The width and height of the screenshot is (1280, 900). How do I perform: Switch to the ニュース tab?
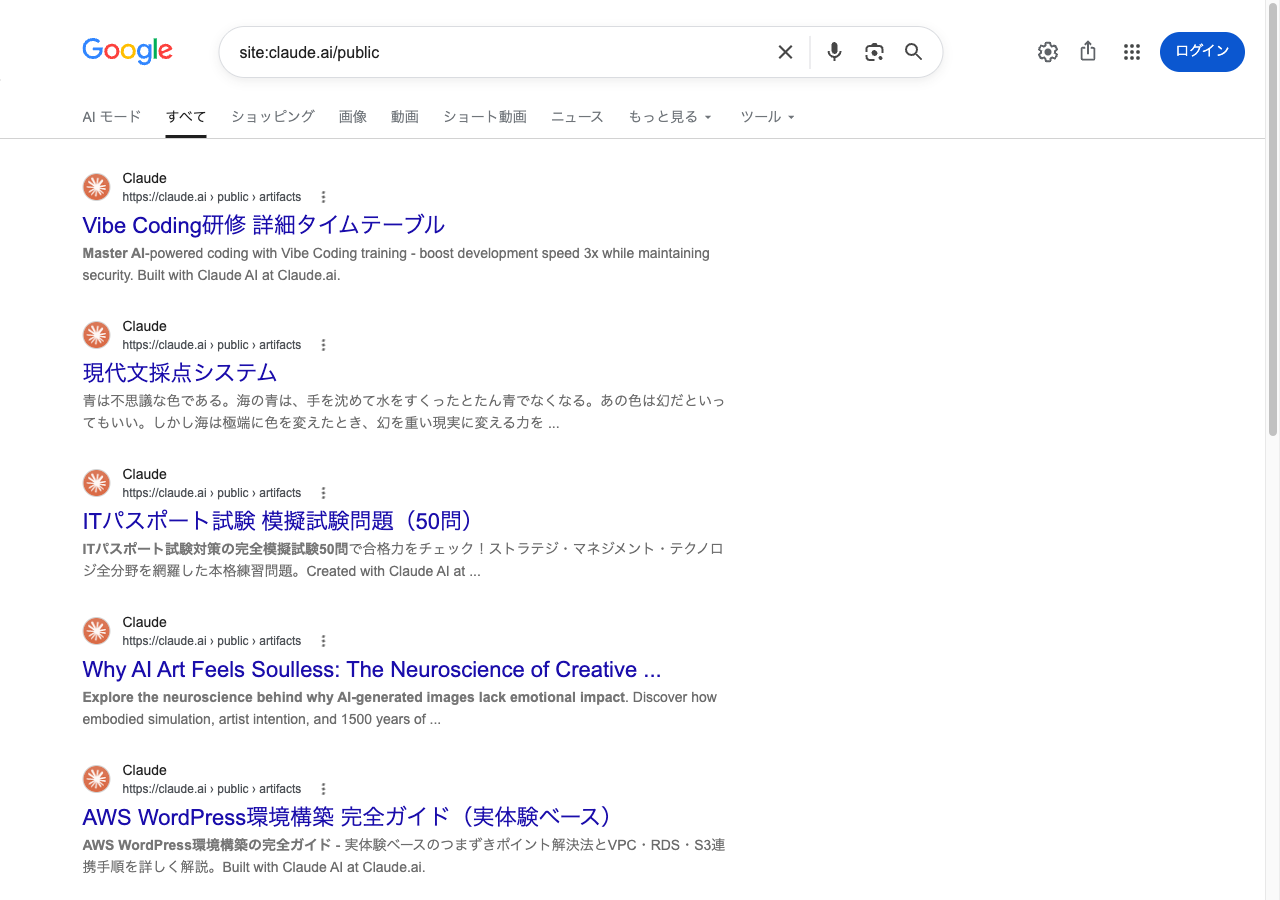point(577,117)
